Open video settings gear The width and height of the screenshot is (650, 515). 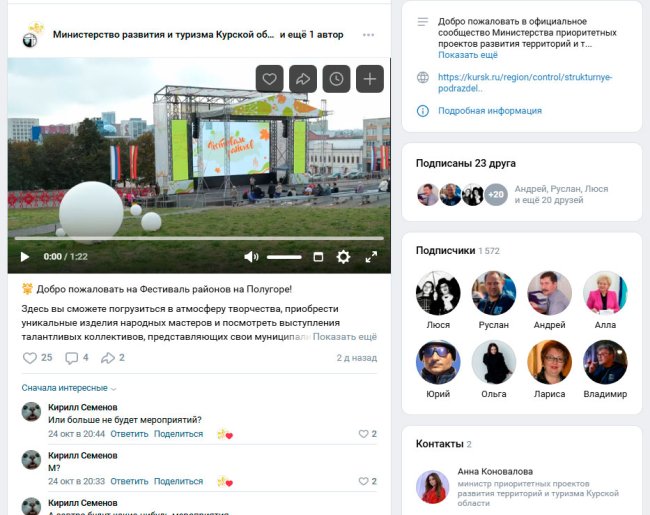click(x=343, y=257)
